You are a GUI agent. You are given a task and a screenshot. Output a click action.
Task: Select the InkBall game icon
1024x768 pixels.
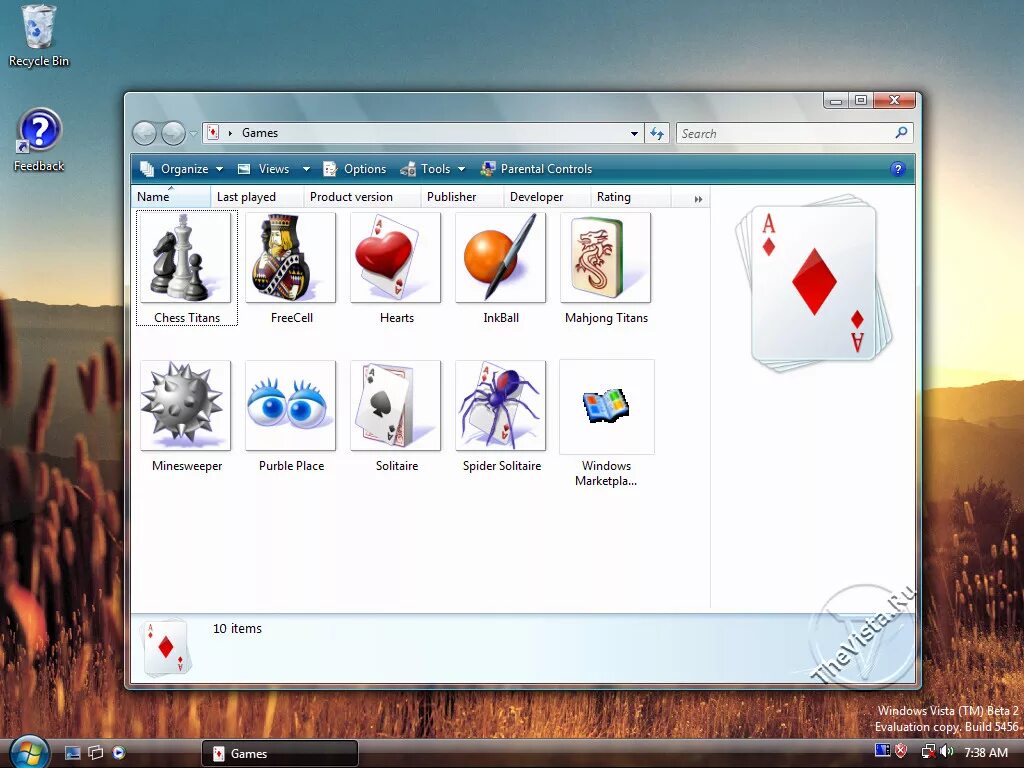coord(500,257)
